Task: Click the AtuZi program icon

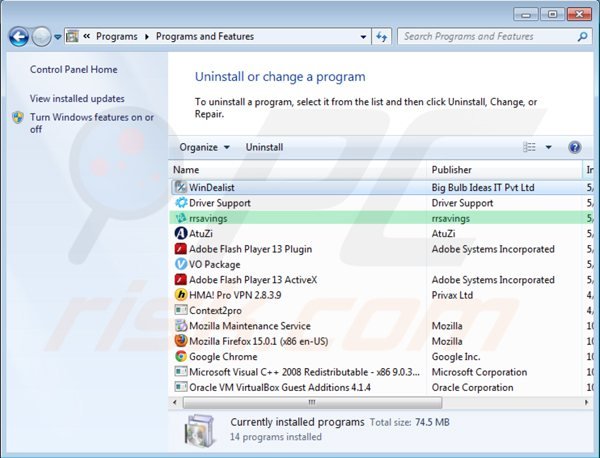Action: 181,233
